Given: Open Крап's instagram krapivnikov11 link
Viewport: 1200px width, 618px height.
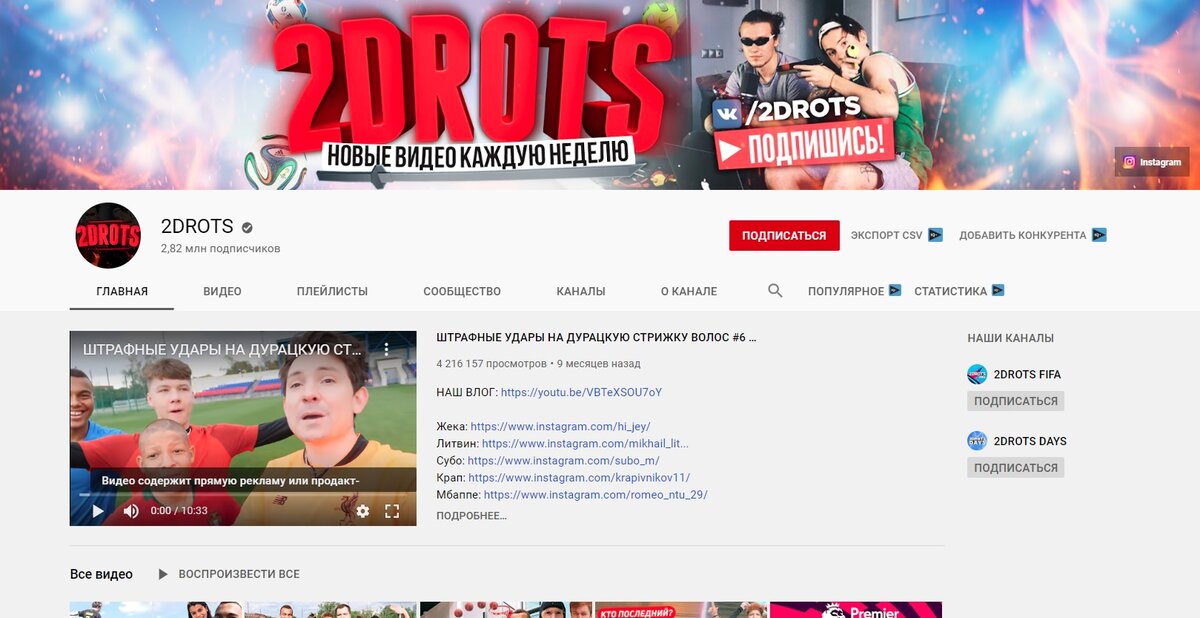Looking at the screenshot, I should [579, 477].
